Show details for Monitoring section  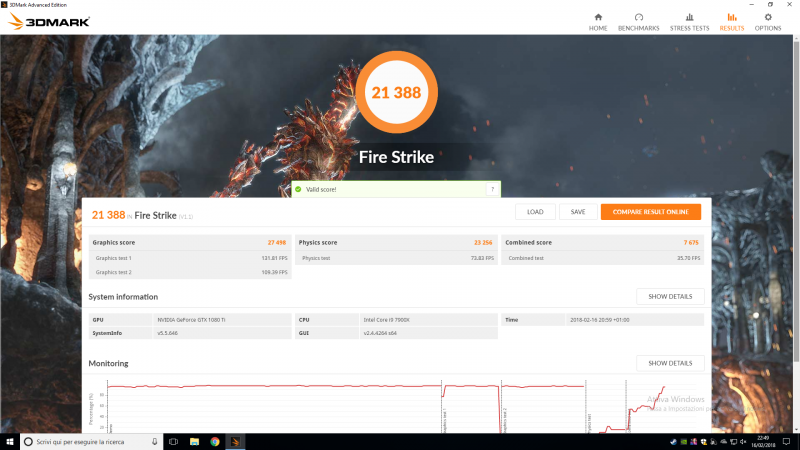point(670,363)
